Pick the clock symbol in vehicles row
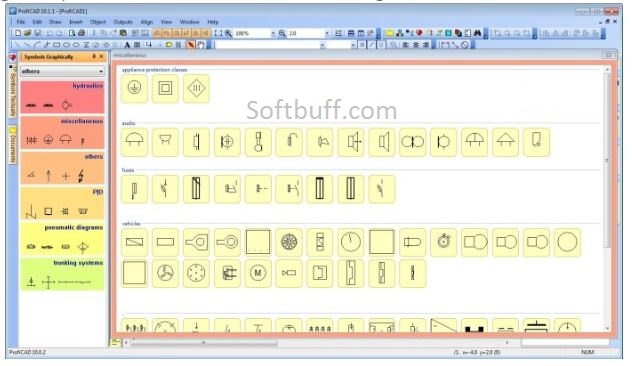 pyautogui.click(x=351, y=242)
